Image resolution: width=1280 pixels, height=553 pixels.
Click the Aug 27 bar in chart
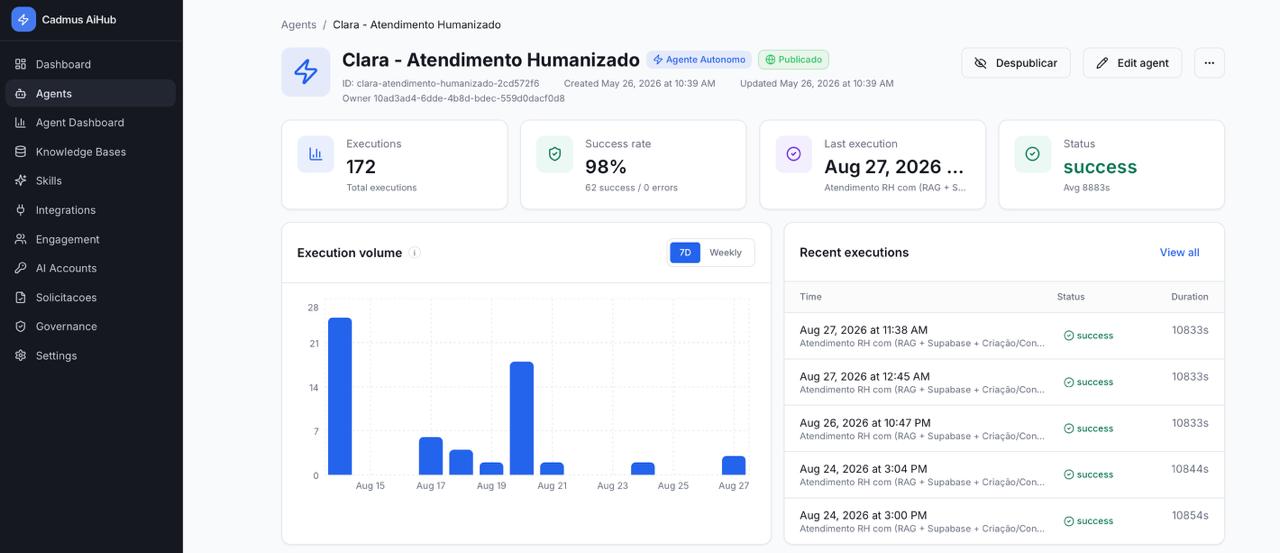pos(734,465)
